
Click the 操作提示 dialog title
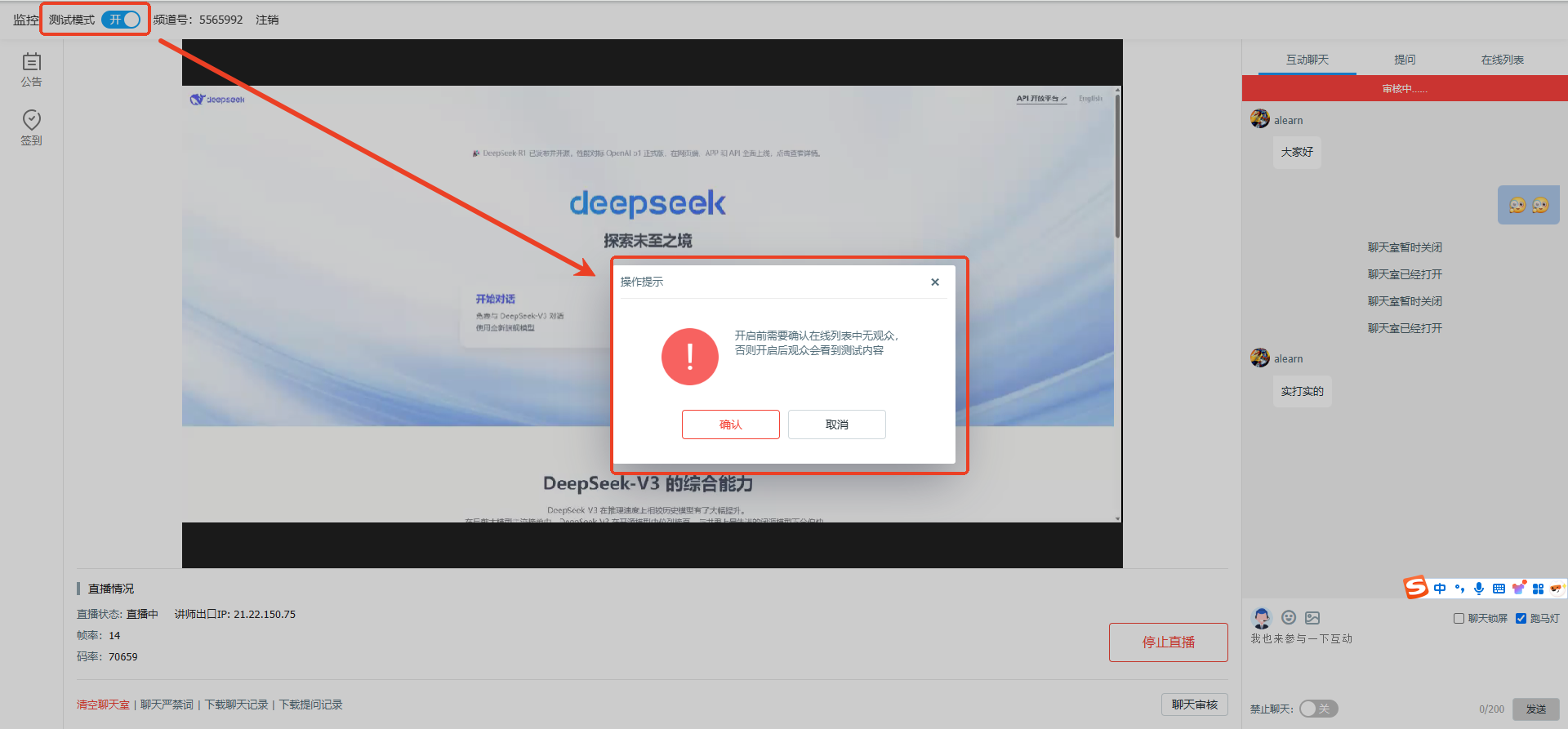click(642, 282)
